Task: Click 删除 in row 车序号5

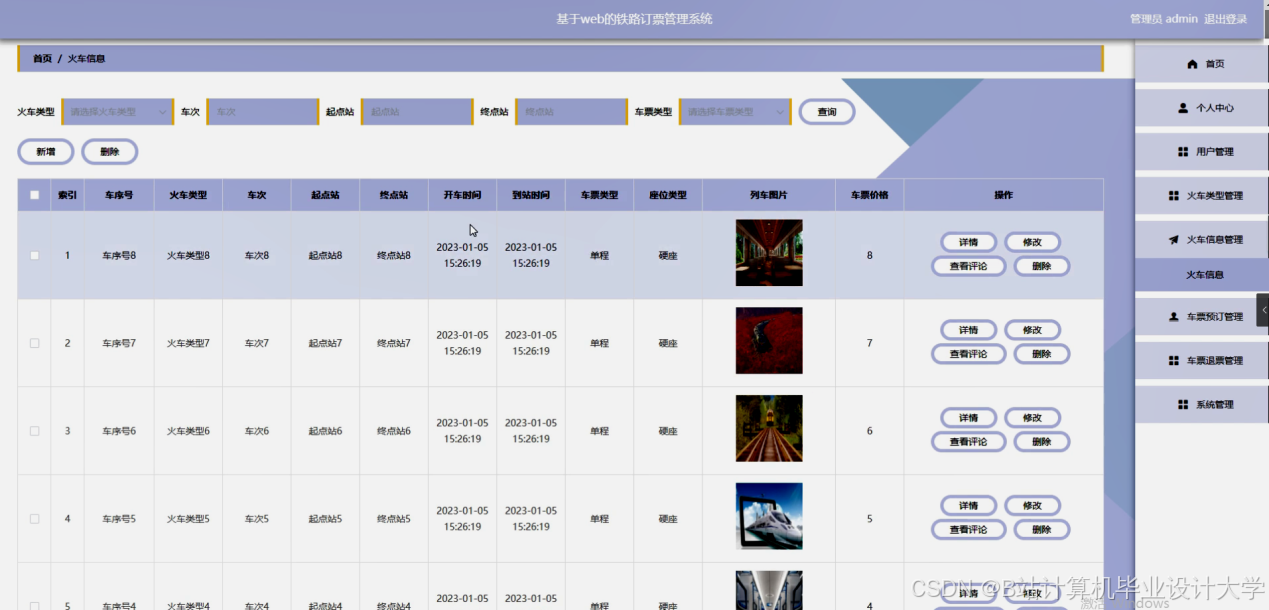Action: tap(1042, 530)
